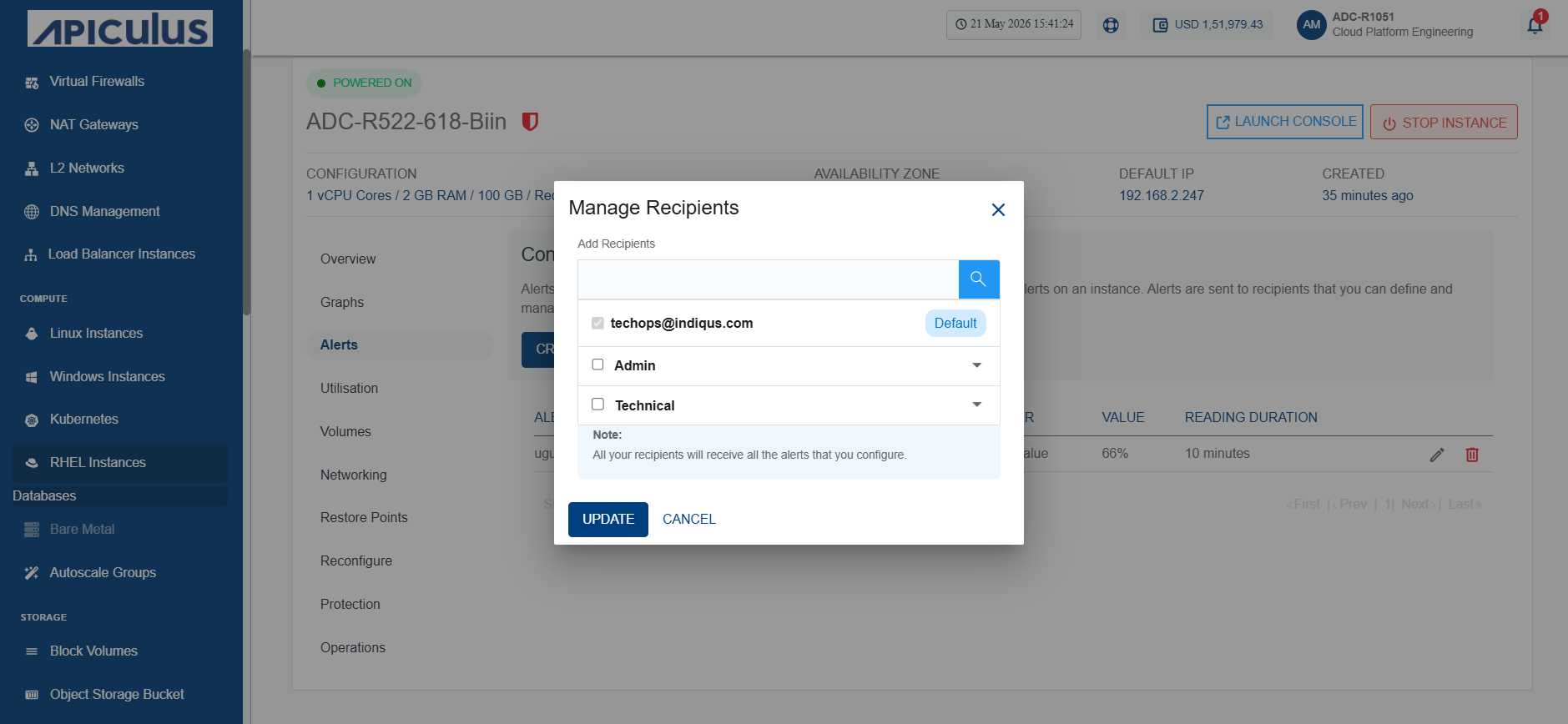1568x724 pixels.
Task: Click the Next pagination link
Action: 1418,505
